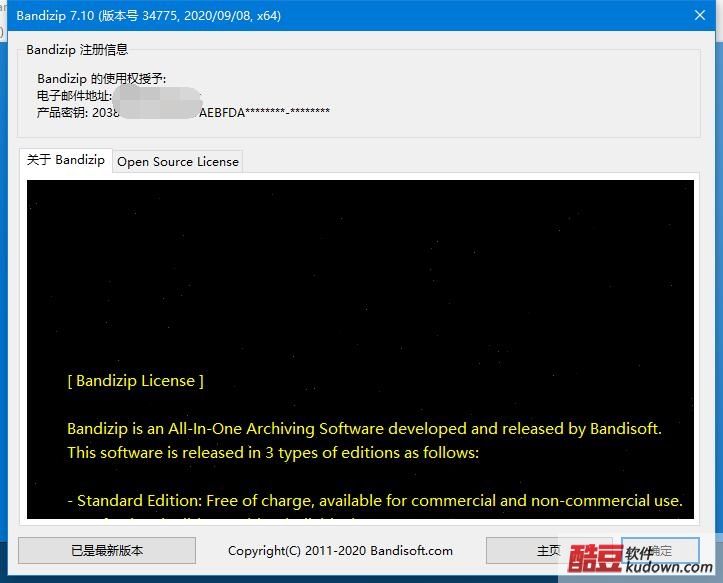Screen dimensions: 723x583
Task: Close the Bandizip about dialog
Action: point(699,15)
